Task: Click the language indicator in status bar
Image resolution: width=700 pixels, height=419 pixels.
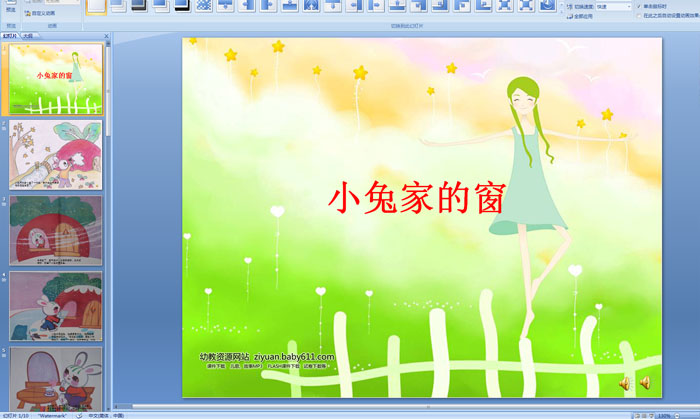Action: 106,415
